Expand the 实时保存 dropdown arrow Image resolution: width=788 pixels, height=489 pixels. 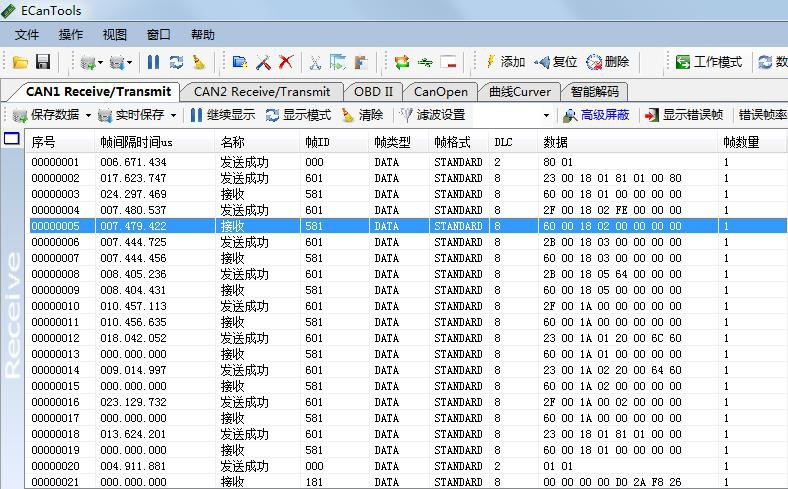[173, 116]
